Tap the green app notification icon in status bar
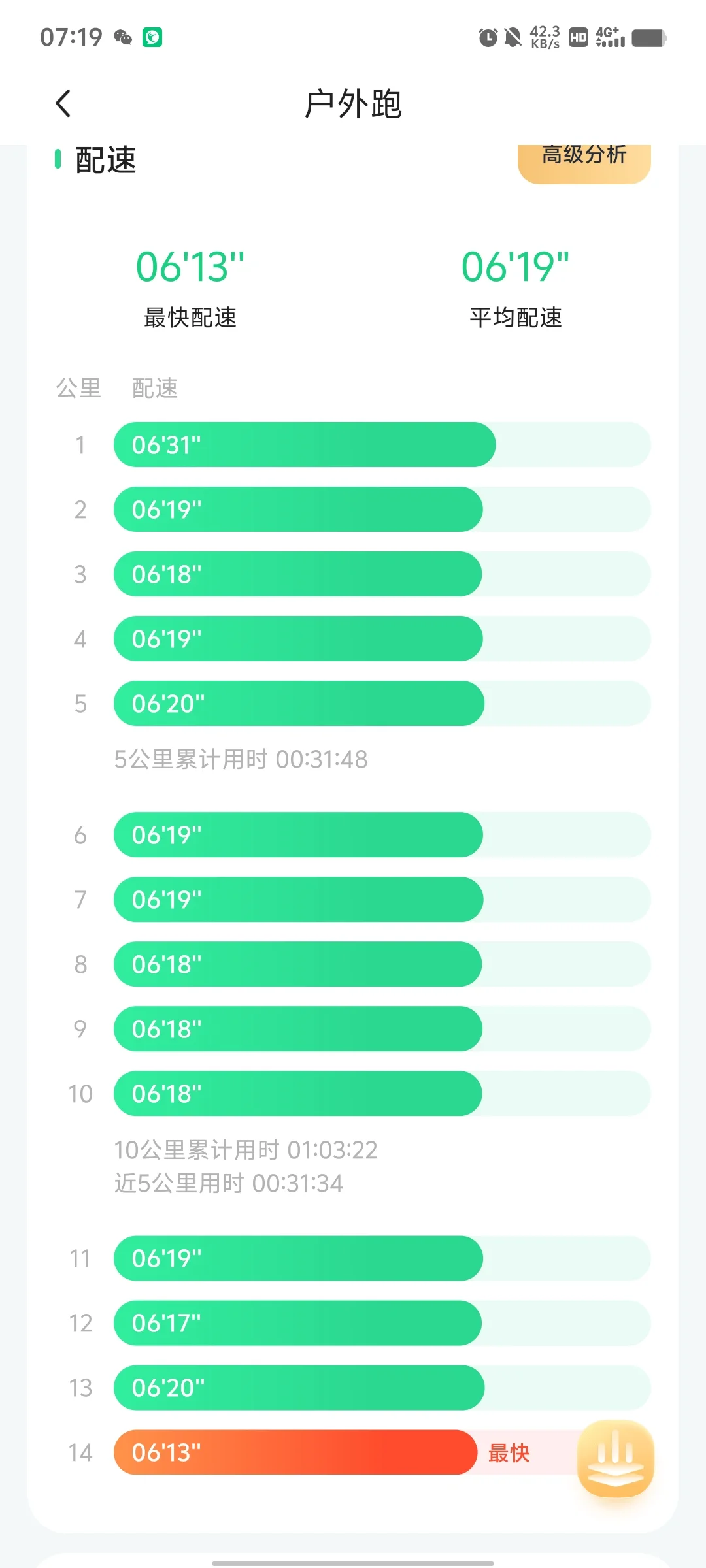The height and width of the screenshot is (1568, 706). (152, 37)
